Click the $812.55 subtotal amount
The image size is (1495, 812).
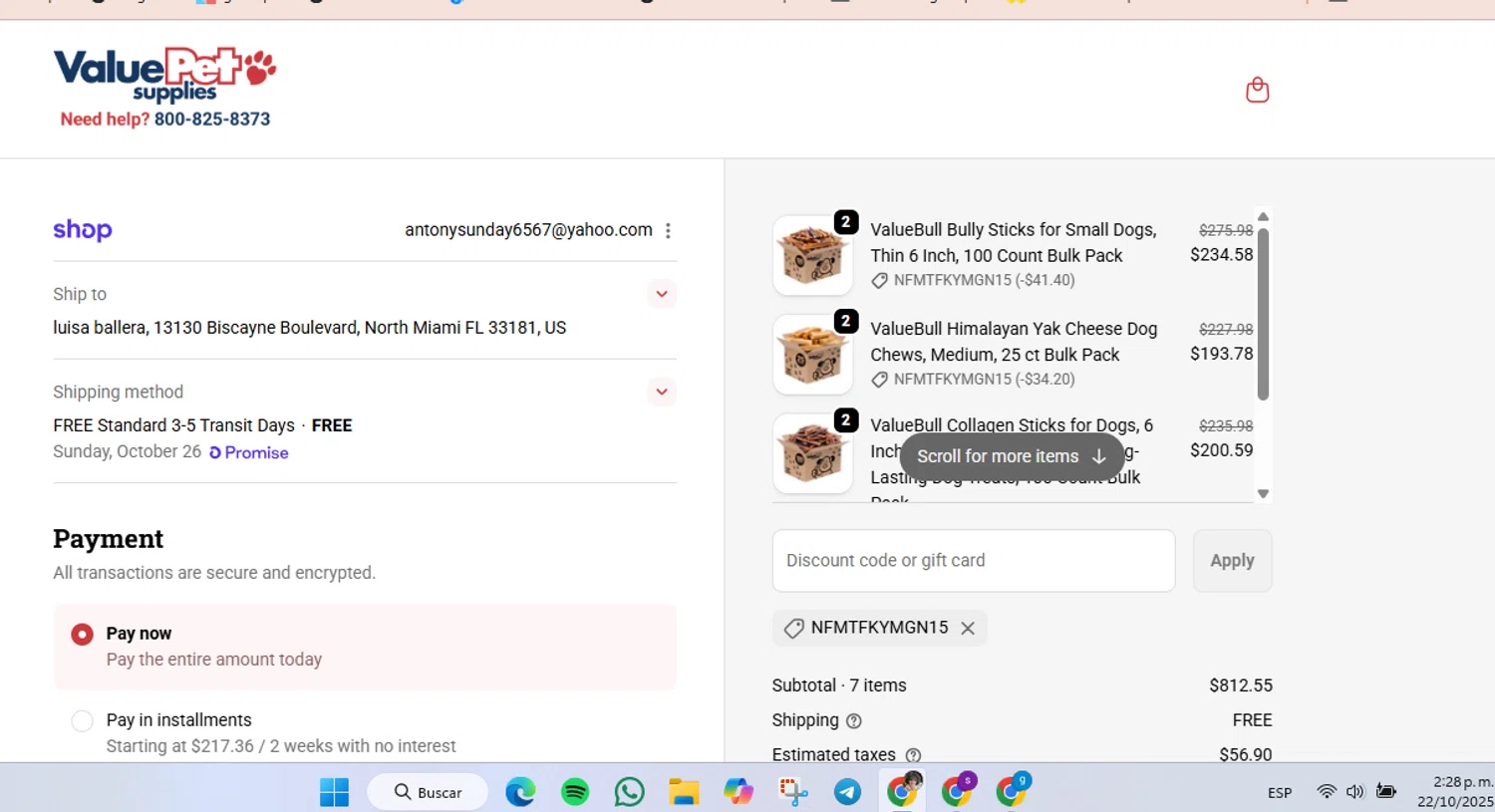point(1241,685)
